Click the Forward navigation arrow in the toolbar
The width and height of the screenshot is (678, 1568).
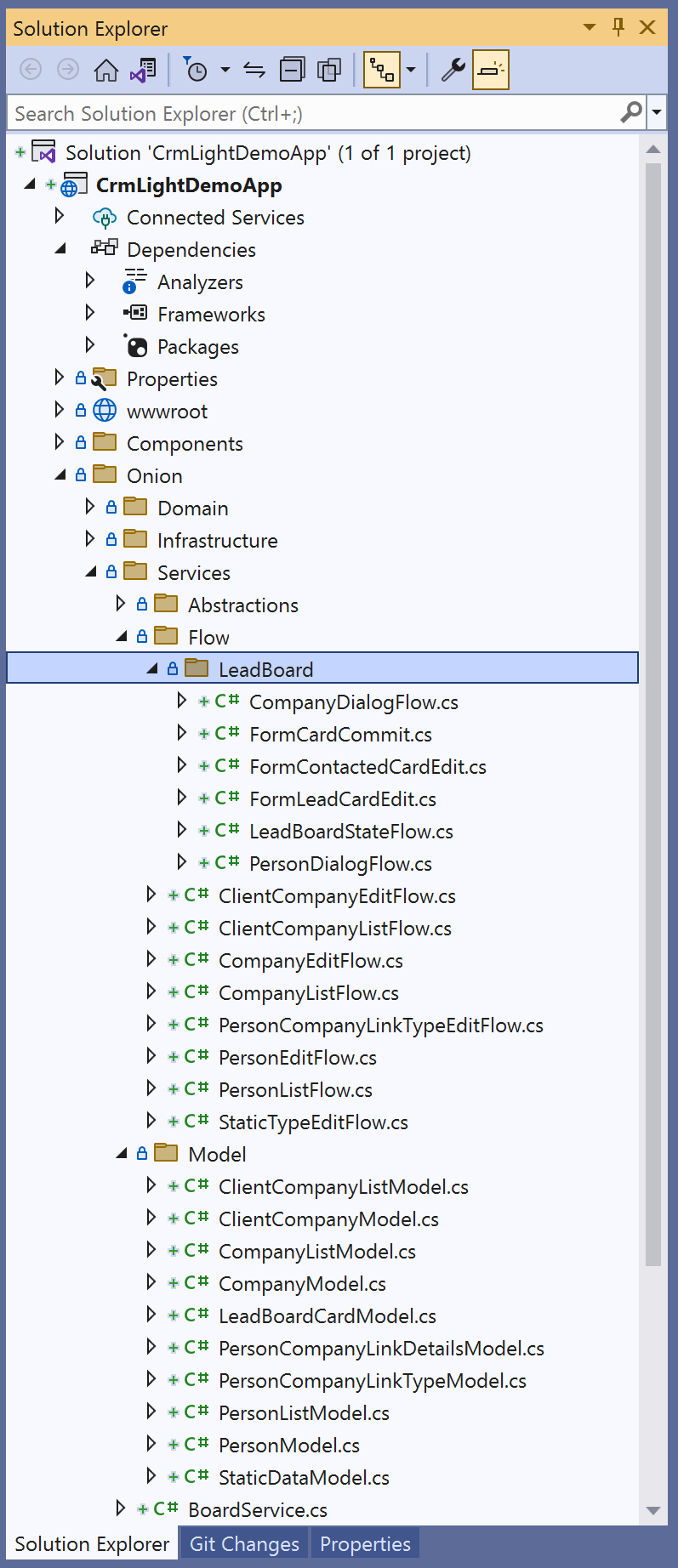[x=68, y=70]
